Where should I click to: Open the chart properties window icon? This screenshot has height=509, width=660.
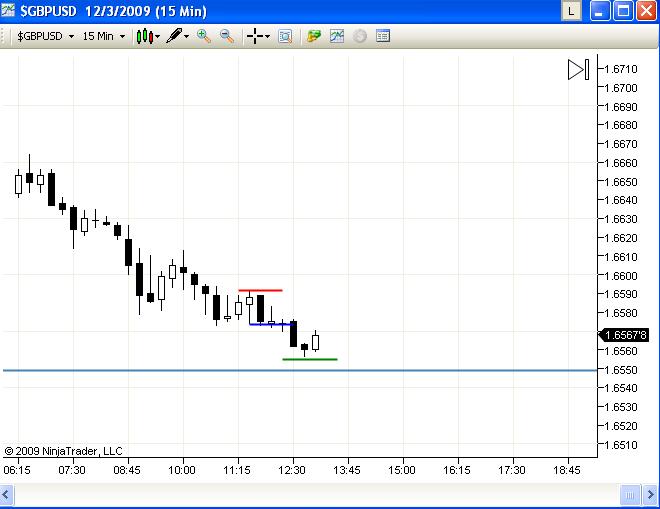[x=383, y=36]
